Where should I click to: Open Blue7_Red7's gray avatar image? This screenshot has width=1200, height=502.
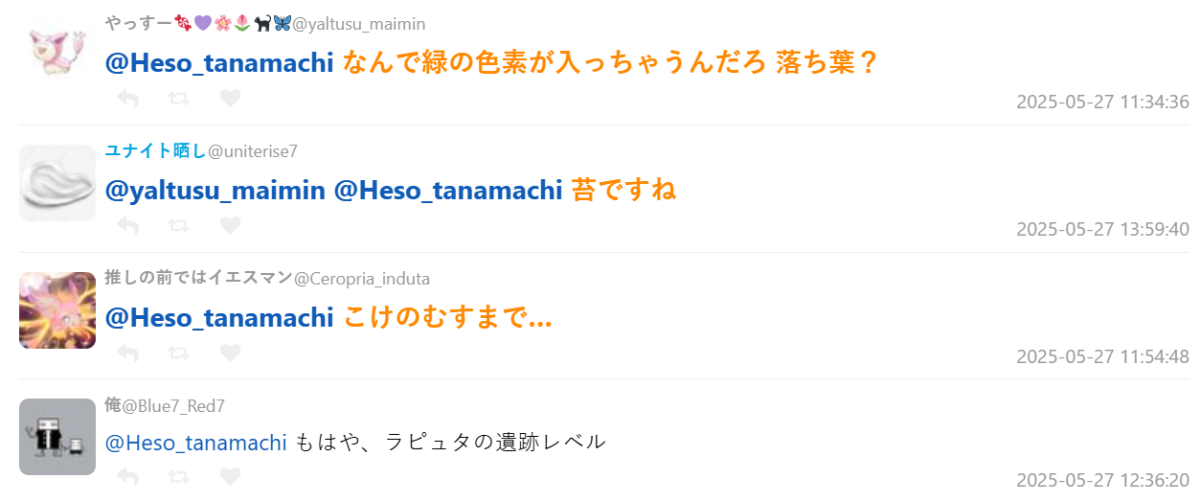click(57, 437)
